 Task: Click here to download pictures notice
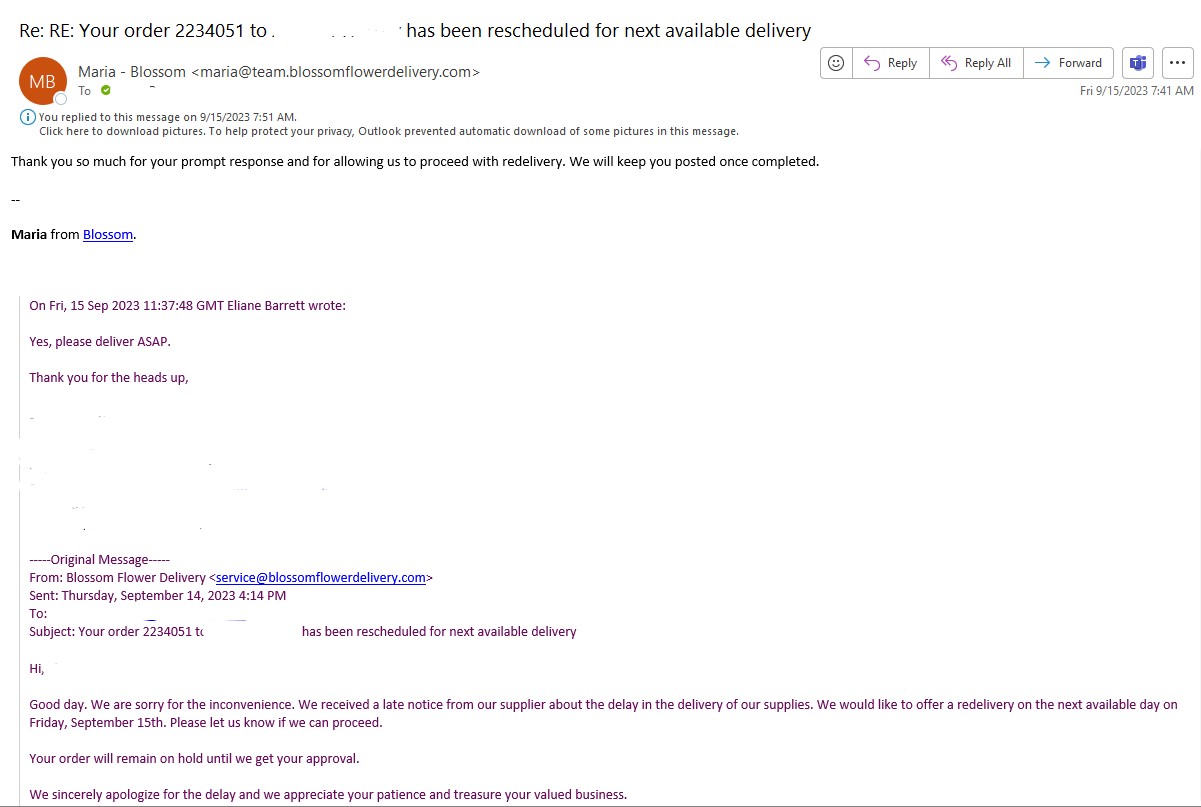click(x=388, y=131)
